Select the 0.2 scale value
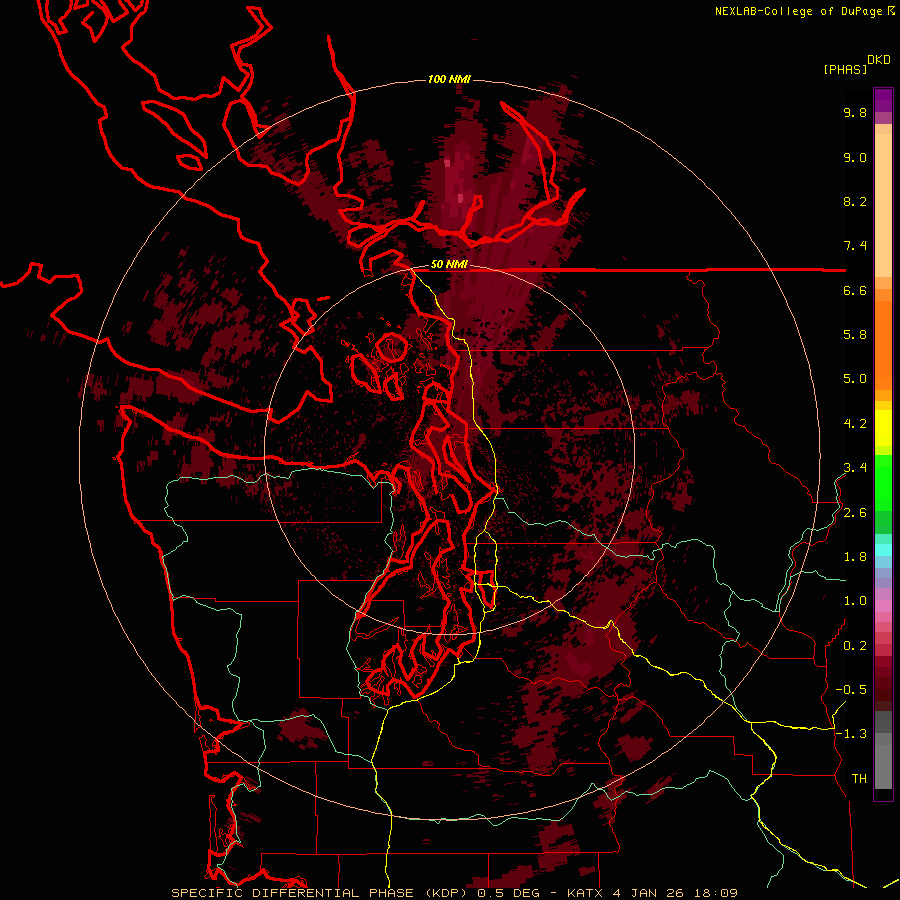The width and height of the screenshot is (900, 900). pyautogui.click(x=855, y=646)
